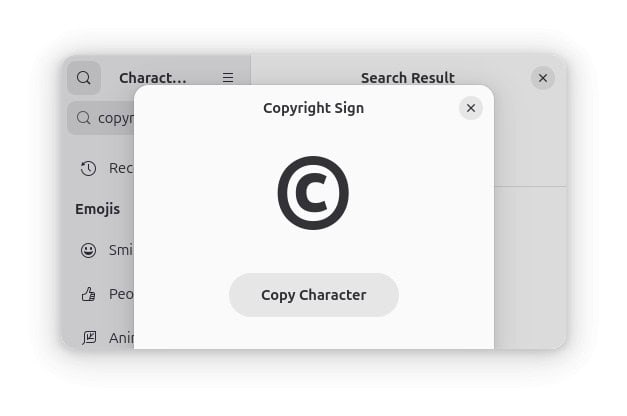
Task: Select the People thumbs-up icon
Action: (x=89, y=294)
